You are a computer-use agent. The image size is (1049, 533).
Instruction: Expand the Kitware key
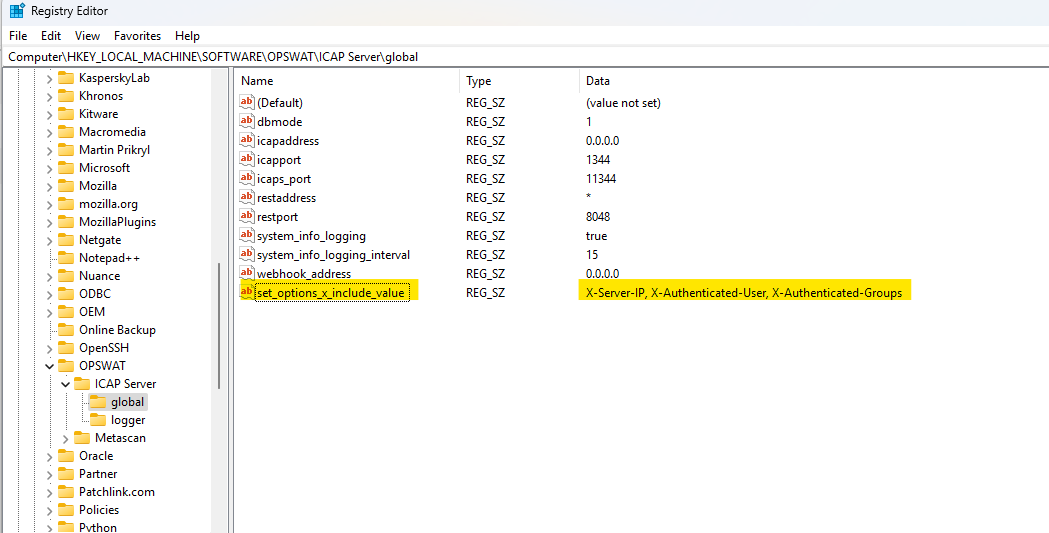(49, 114)
